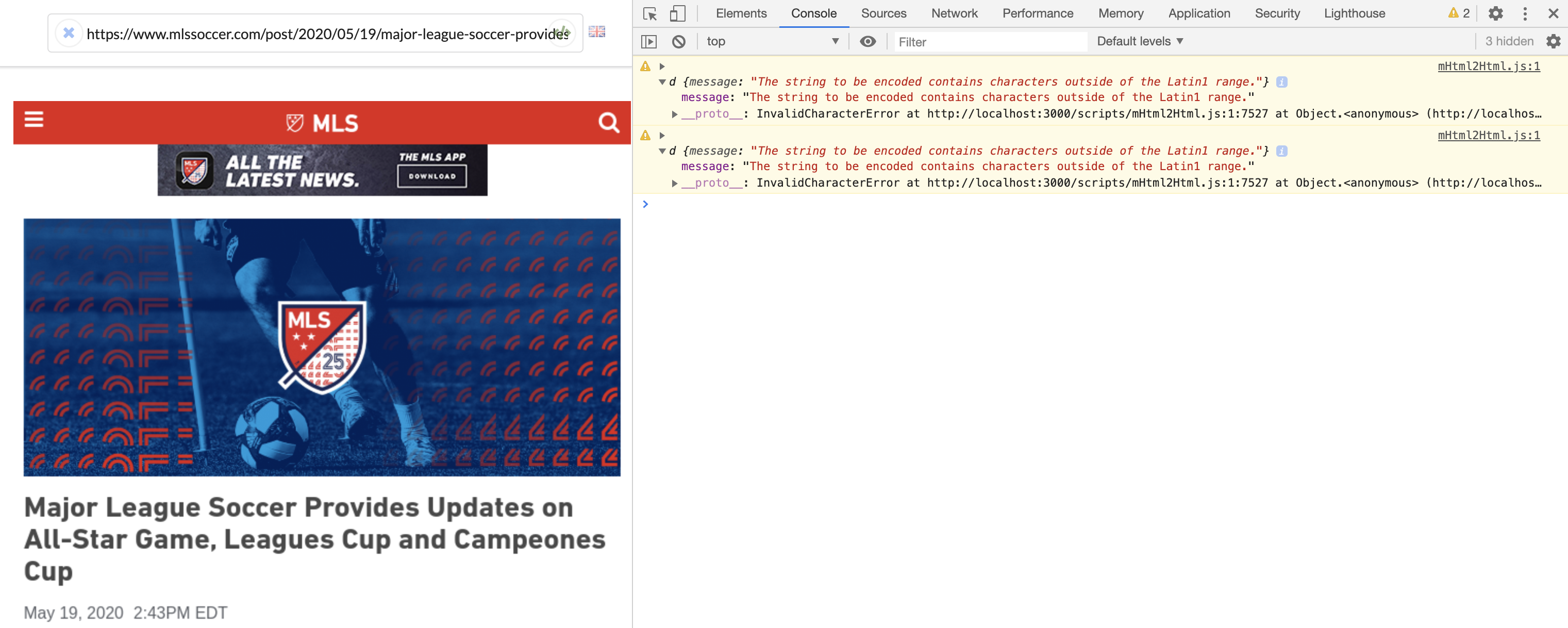Open second mHtml2Html.js:1 source link
Viewport: 1568px width, 628px height.
(1489, 135)
